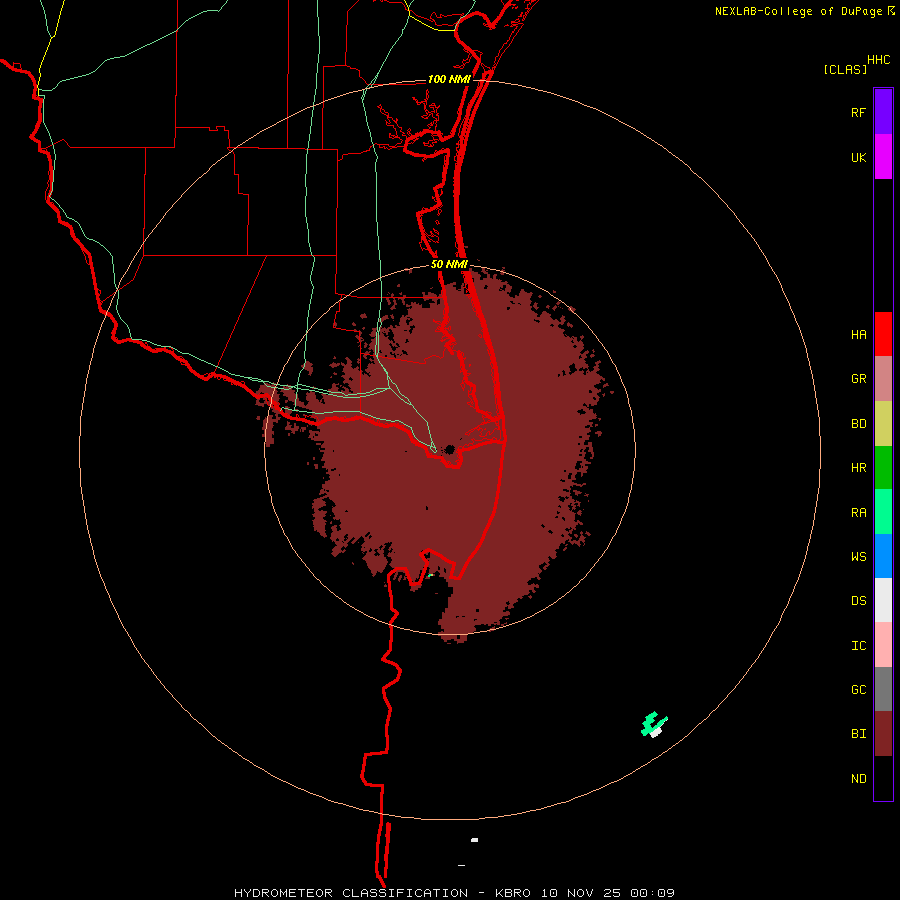Click the IC legend label
Viewport: 900px width, 900px height.
point(858,646)
